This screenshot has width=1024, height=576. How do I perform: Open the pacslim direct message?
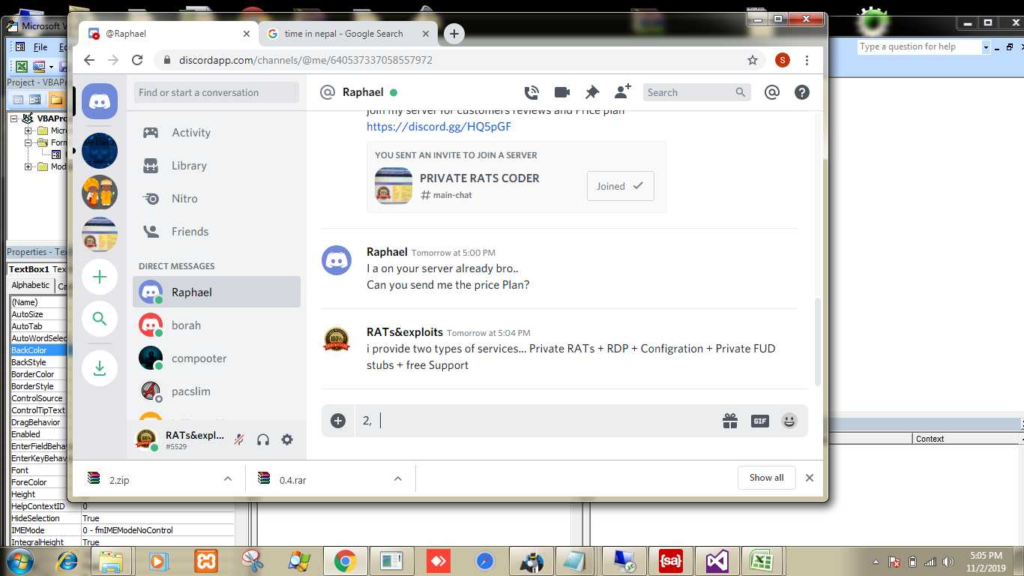coord(217,391)
